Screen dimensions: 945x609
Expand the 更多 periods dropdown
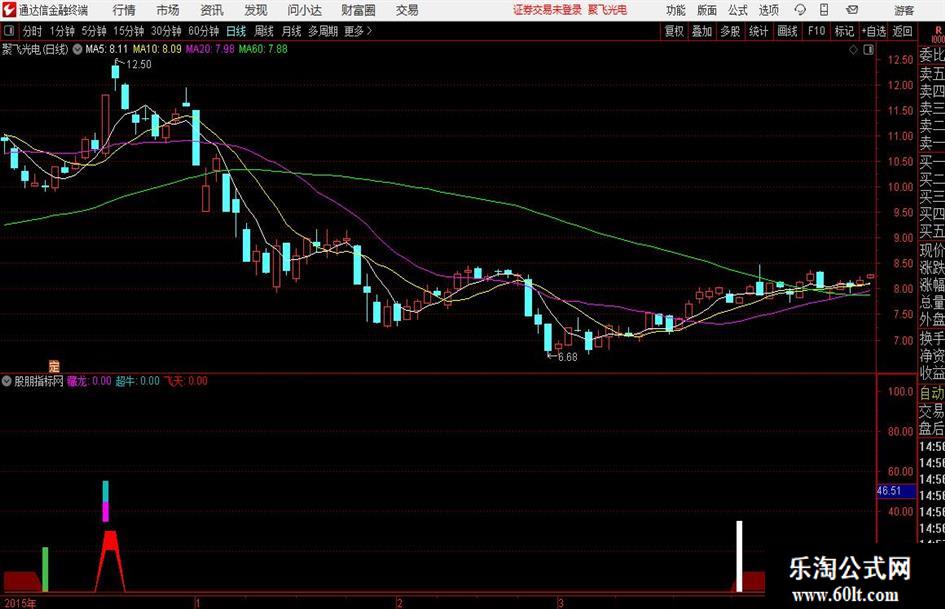point(358,31)
